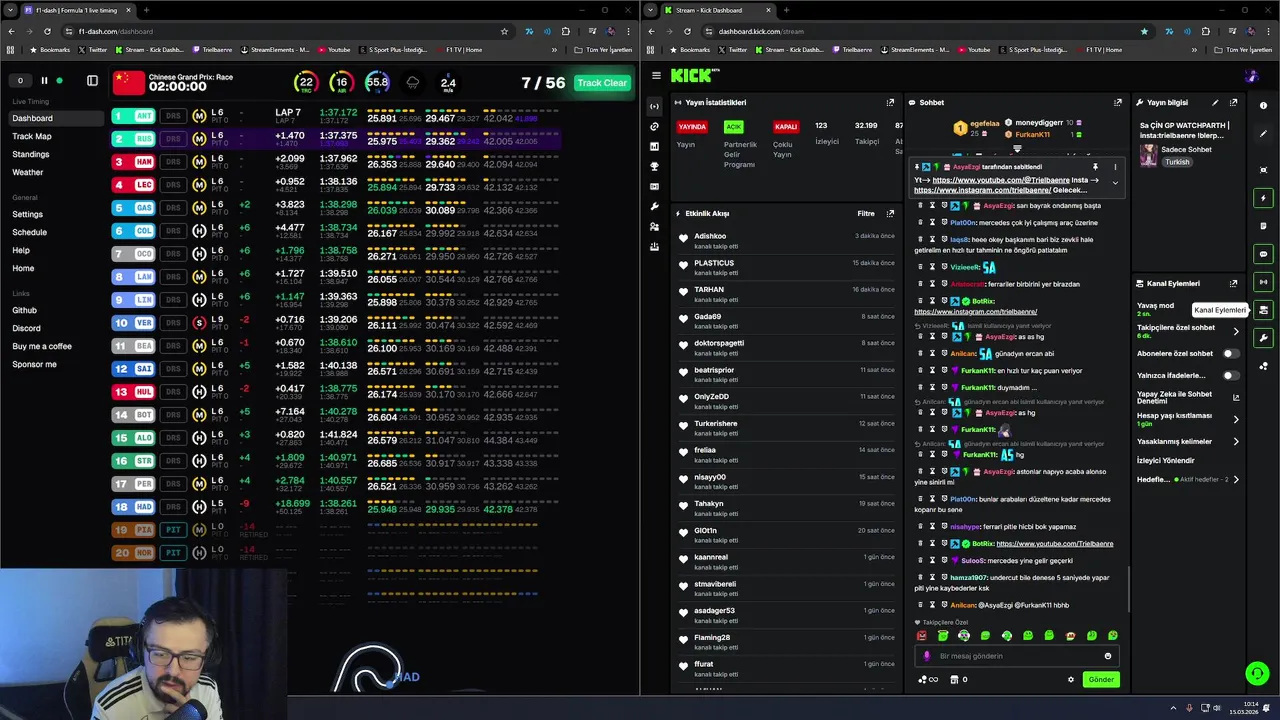Open the trophy icon in Kick sidebar
1280x720 pixels.
(x=654, y=166)
